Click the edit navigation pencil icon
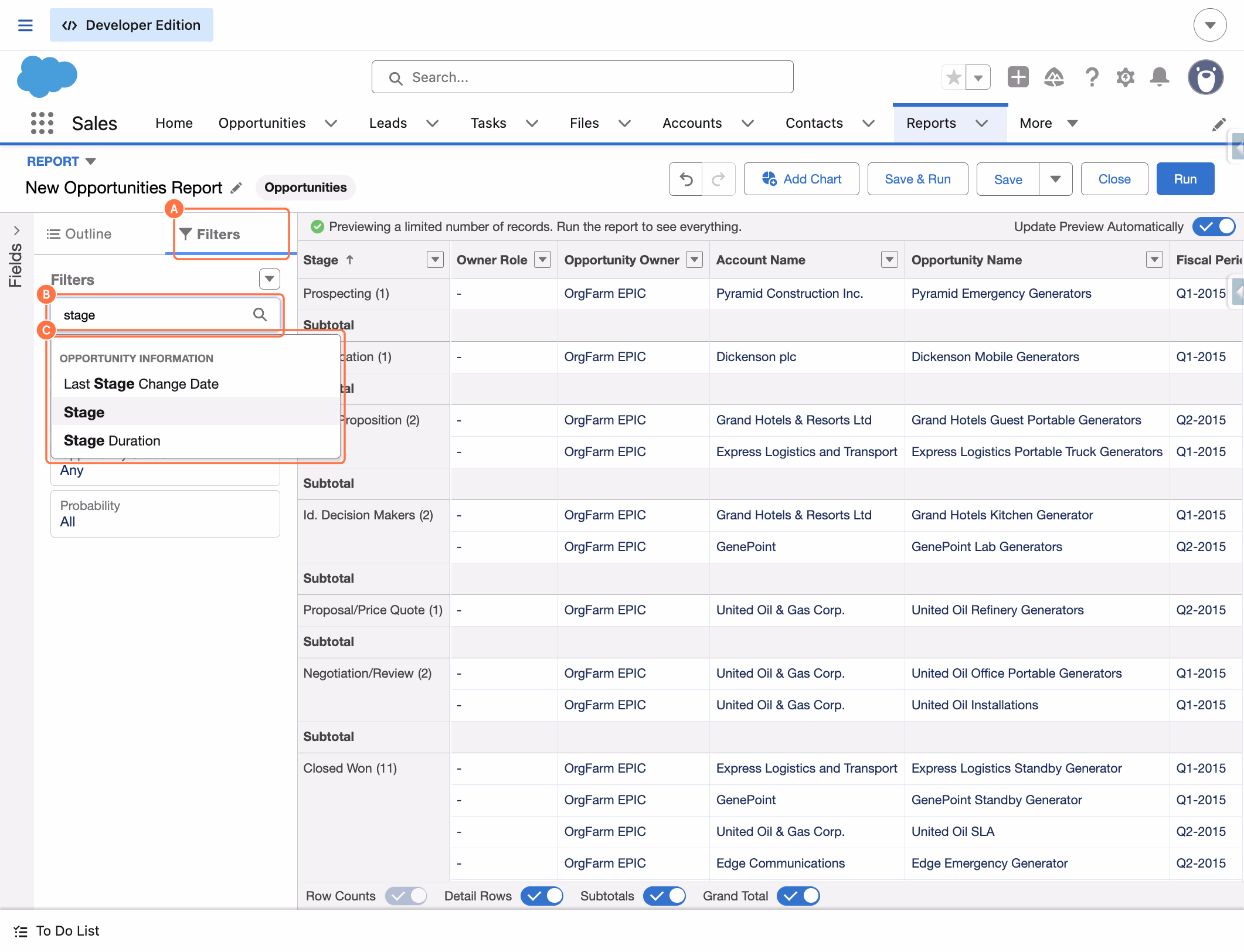This screenshot has width=1244, height=952. point(1219,124)
